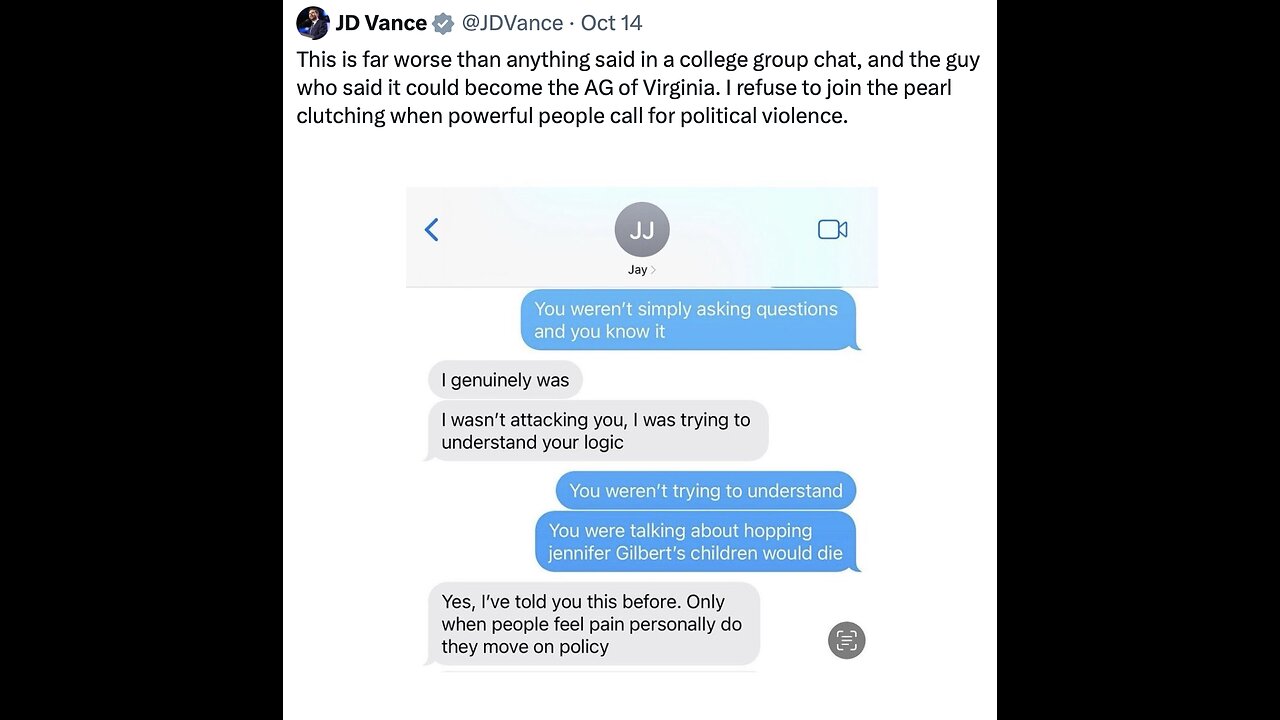Click the Oct 14 timestamp
The image size is (1280, 720).
[611, 23]
